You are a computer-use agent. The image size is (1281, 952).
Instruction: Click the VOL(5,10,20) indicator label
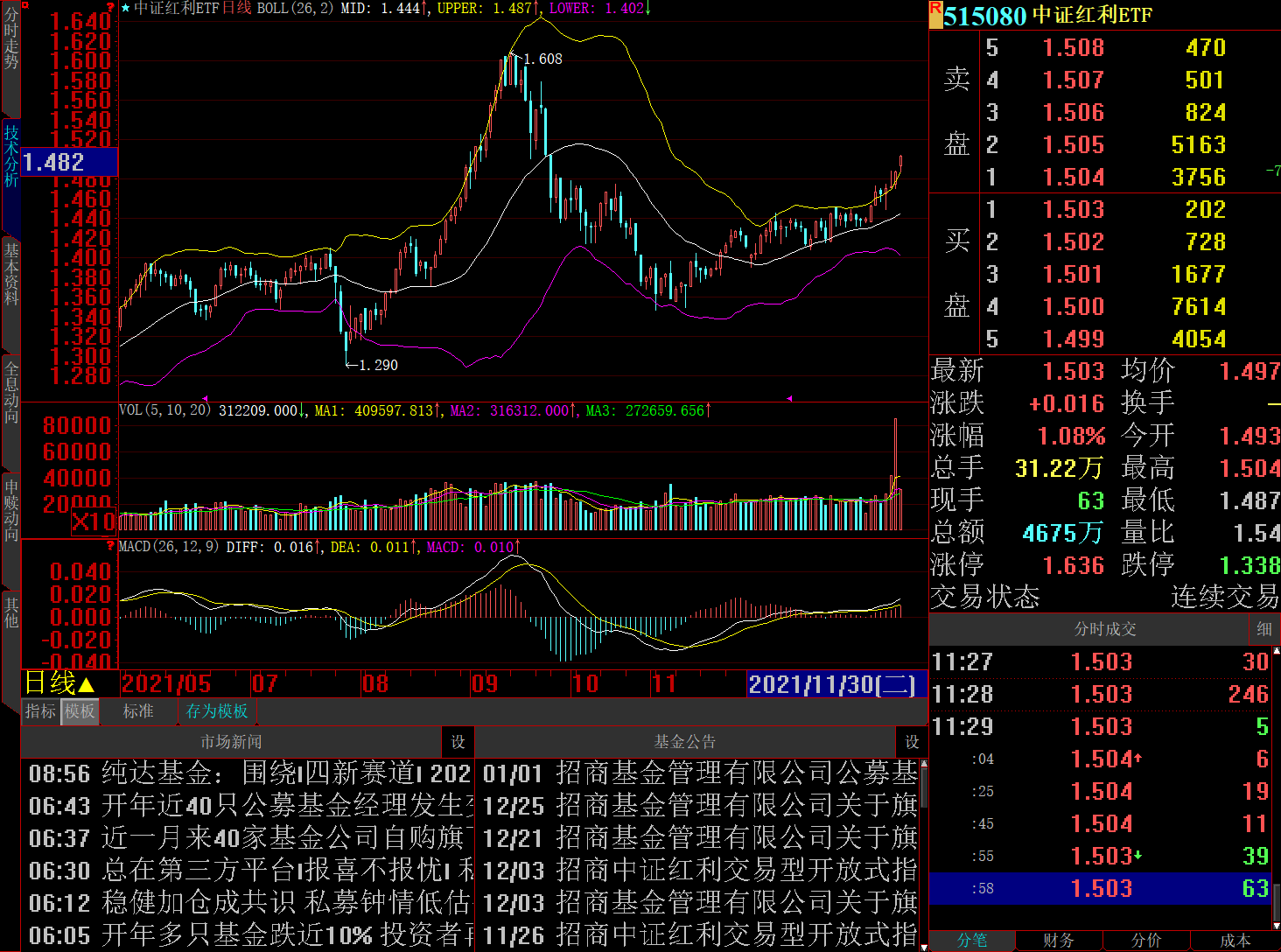click(x=165, y=410)
